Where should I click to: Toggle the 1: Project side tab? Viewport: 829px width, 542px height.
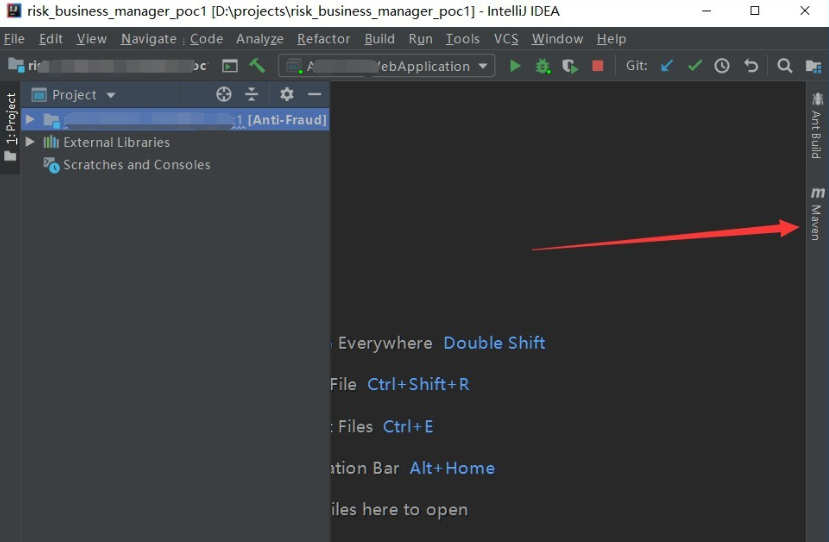(11, 127)
